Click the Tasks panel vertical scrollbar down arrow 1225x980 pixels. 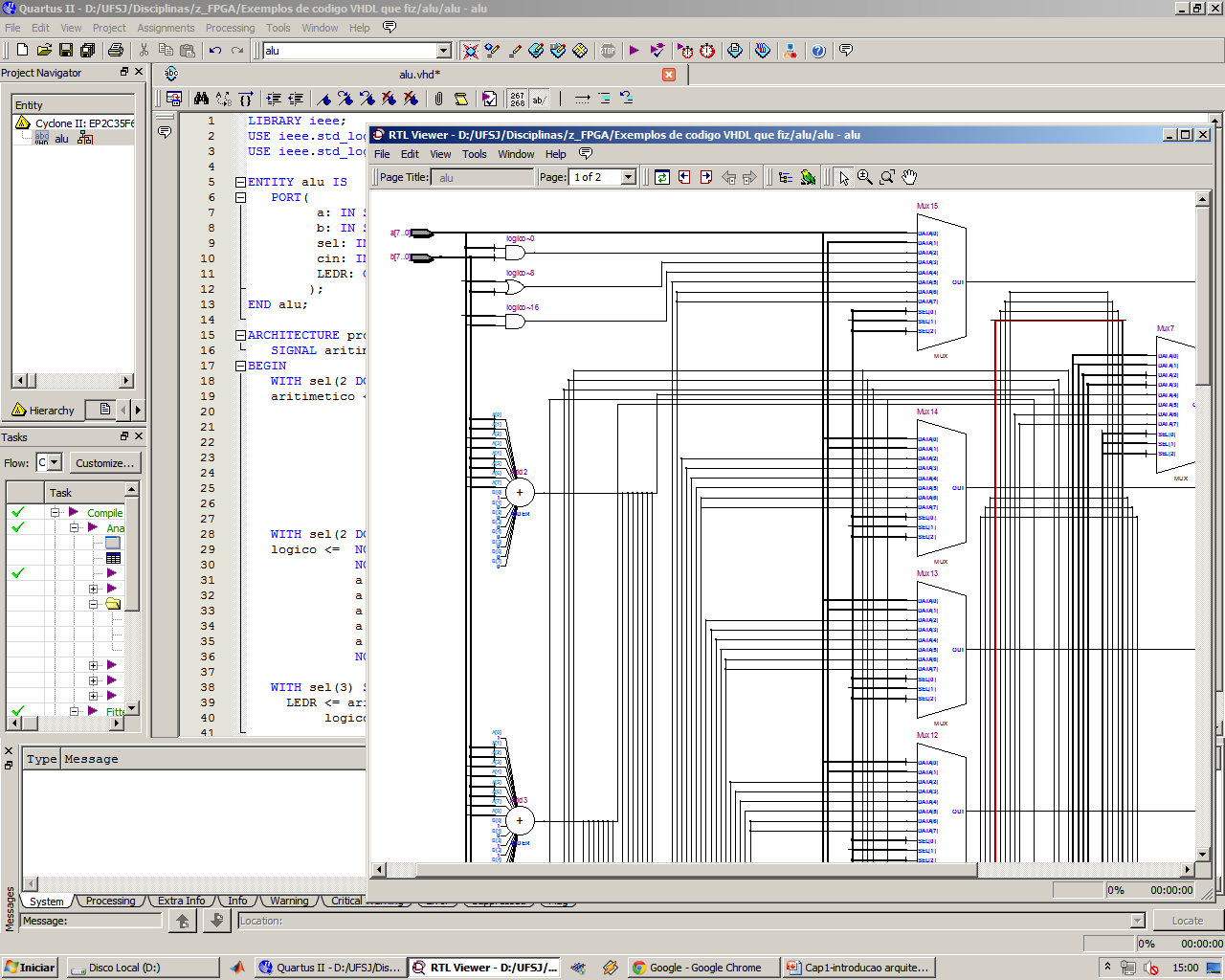point(132,708)
